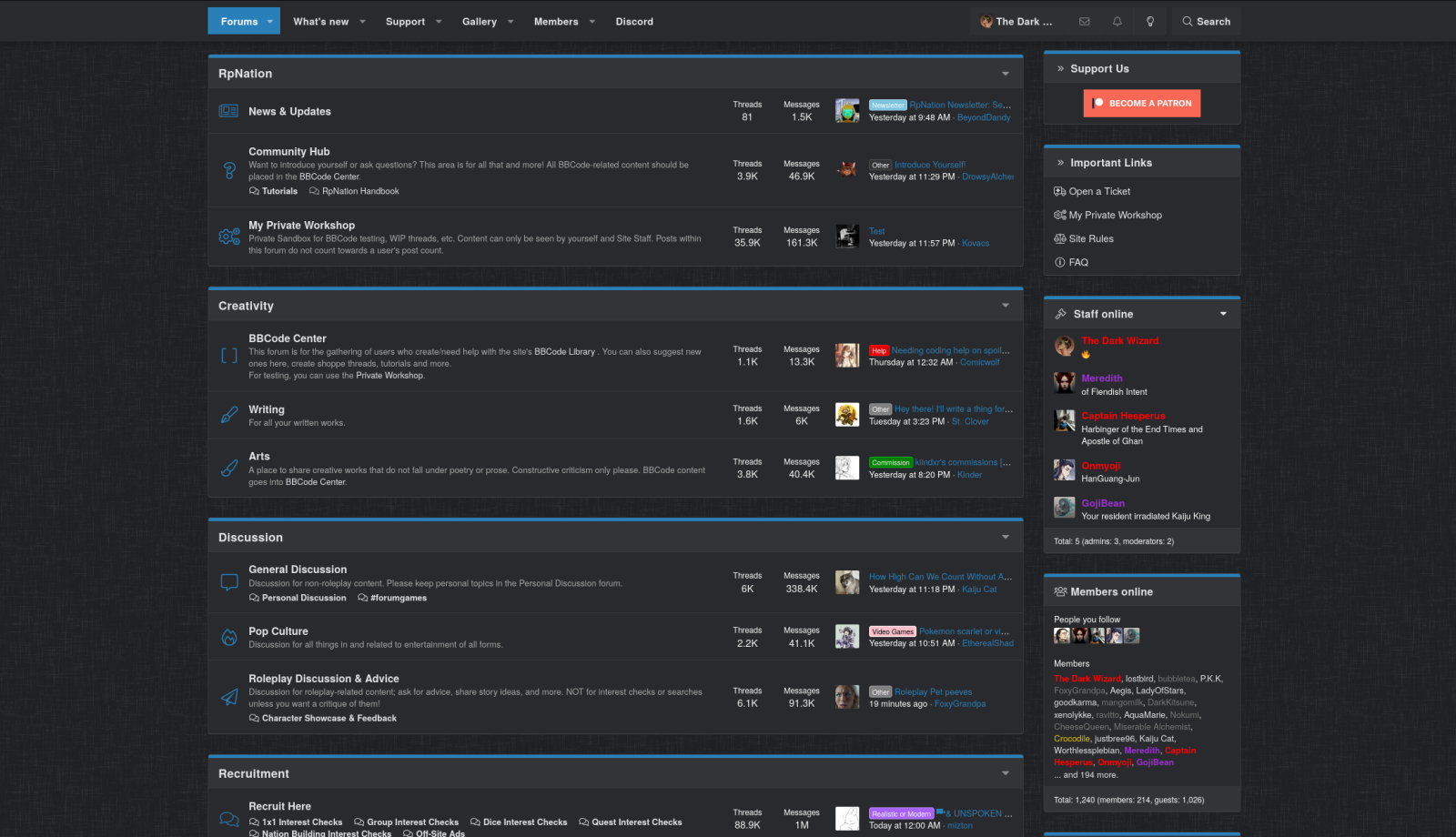Open the Support menu item

coord(405,21)
